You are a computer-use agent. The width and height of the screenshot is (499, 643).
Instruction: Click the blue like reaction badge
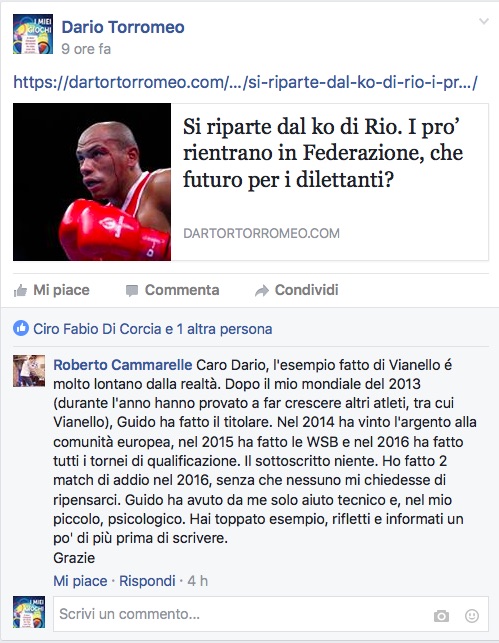[21, 328]
